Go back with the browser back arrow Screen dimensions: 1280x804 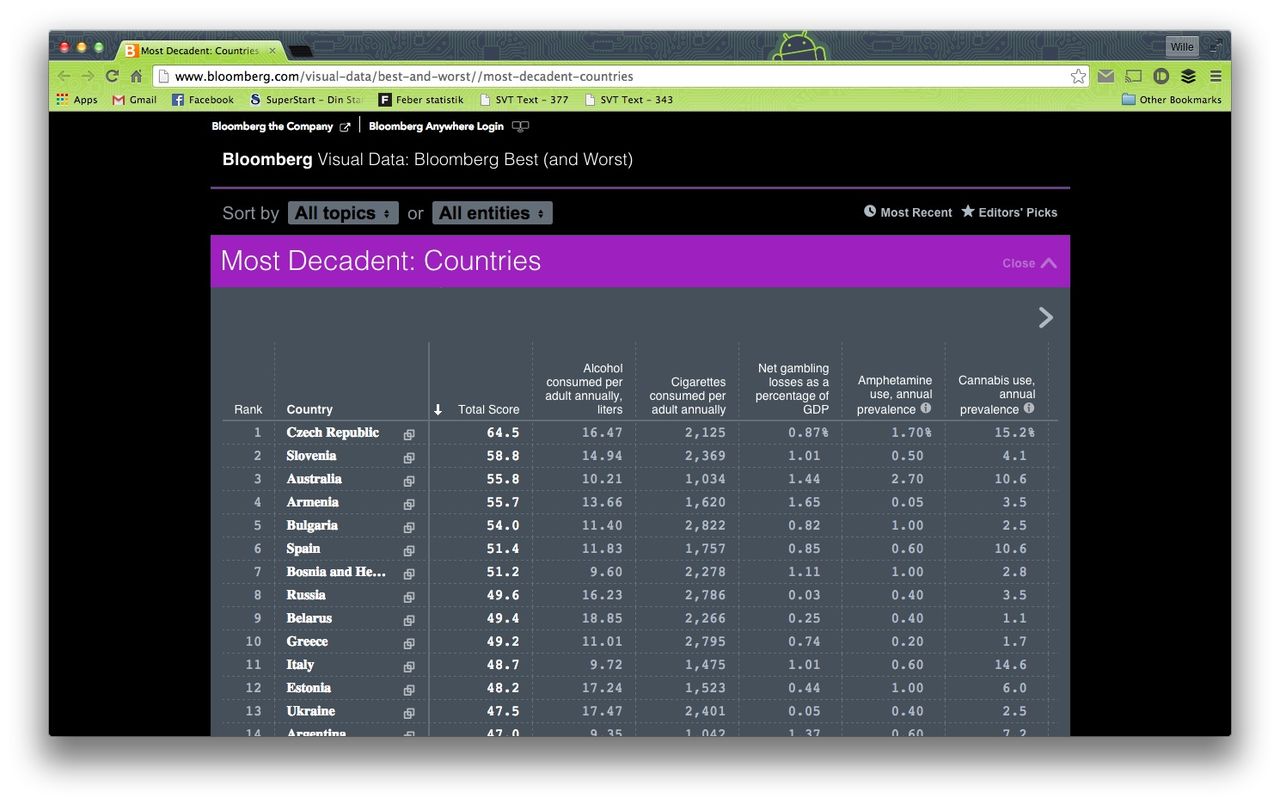pos(65,76)
